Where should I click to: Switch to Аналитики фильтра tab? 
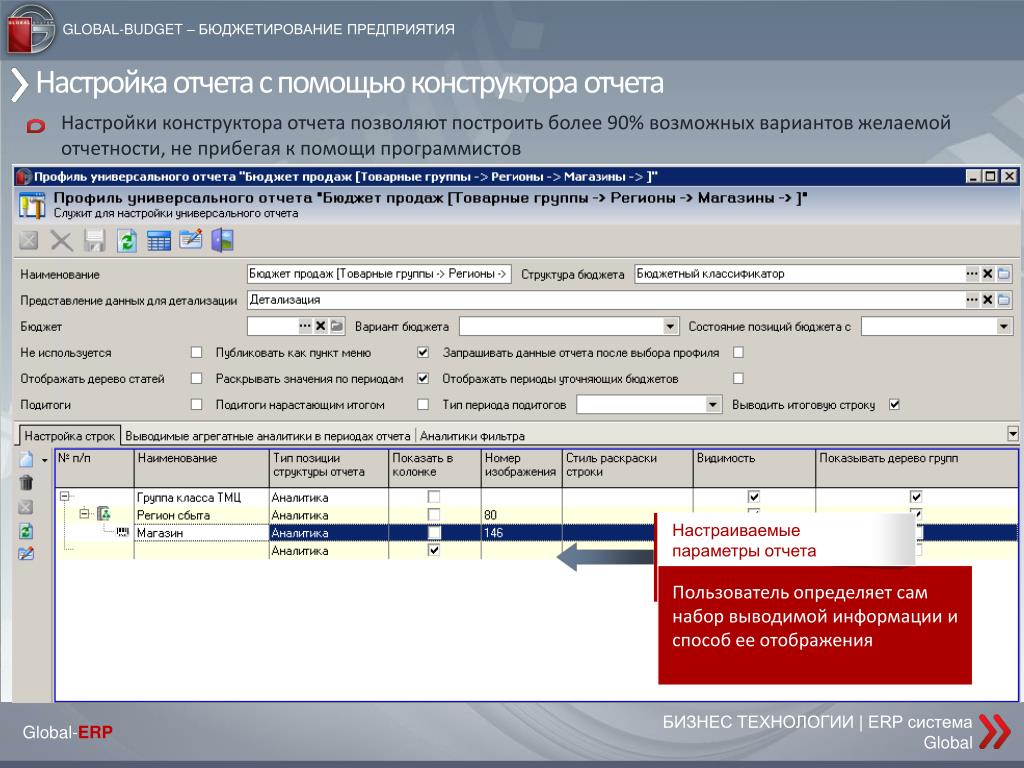pyautogui.click(x=472, y=436)
